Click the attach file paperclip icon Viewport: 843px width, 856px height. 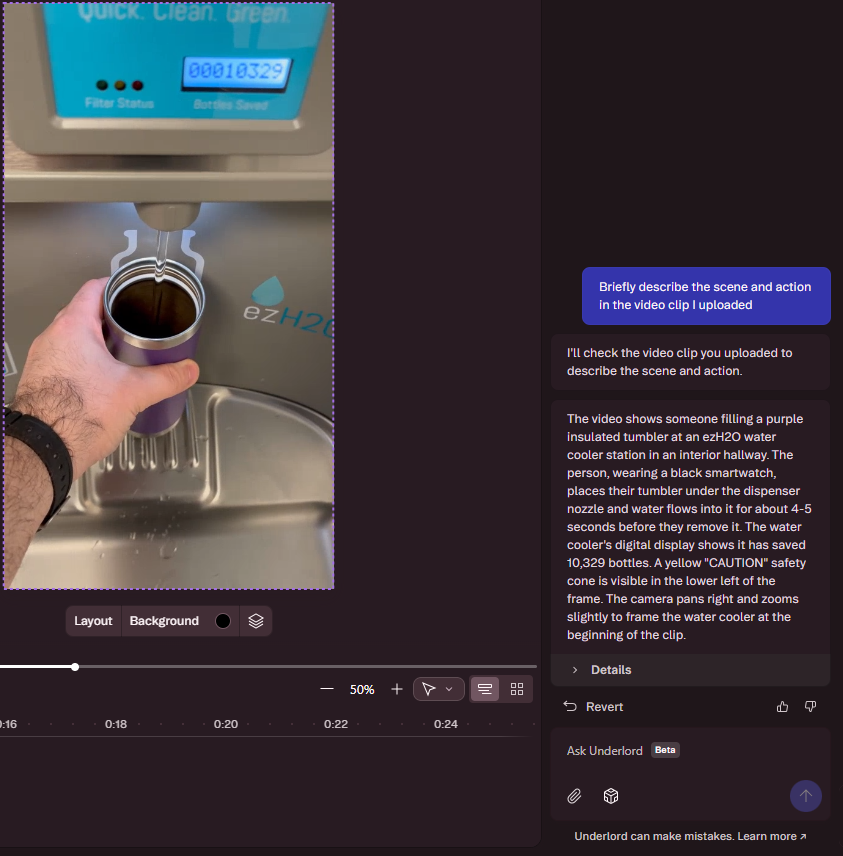[574, 796]
